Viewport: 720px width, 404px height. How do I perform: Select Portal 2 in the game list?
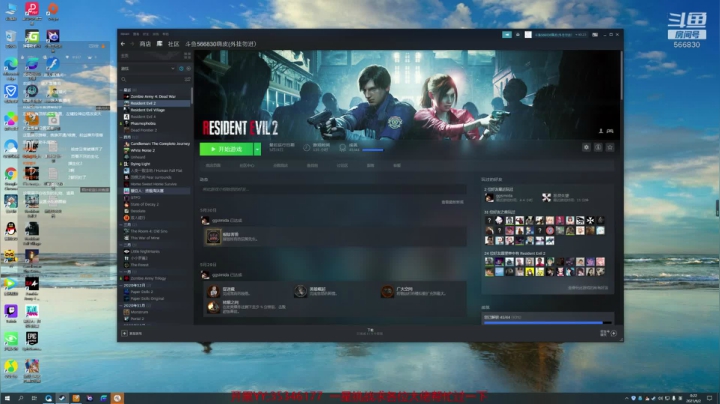(137, 319)
